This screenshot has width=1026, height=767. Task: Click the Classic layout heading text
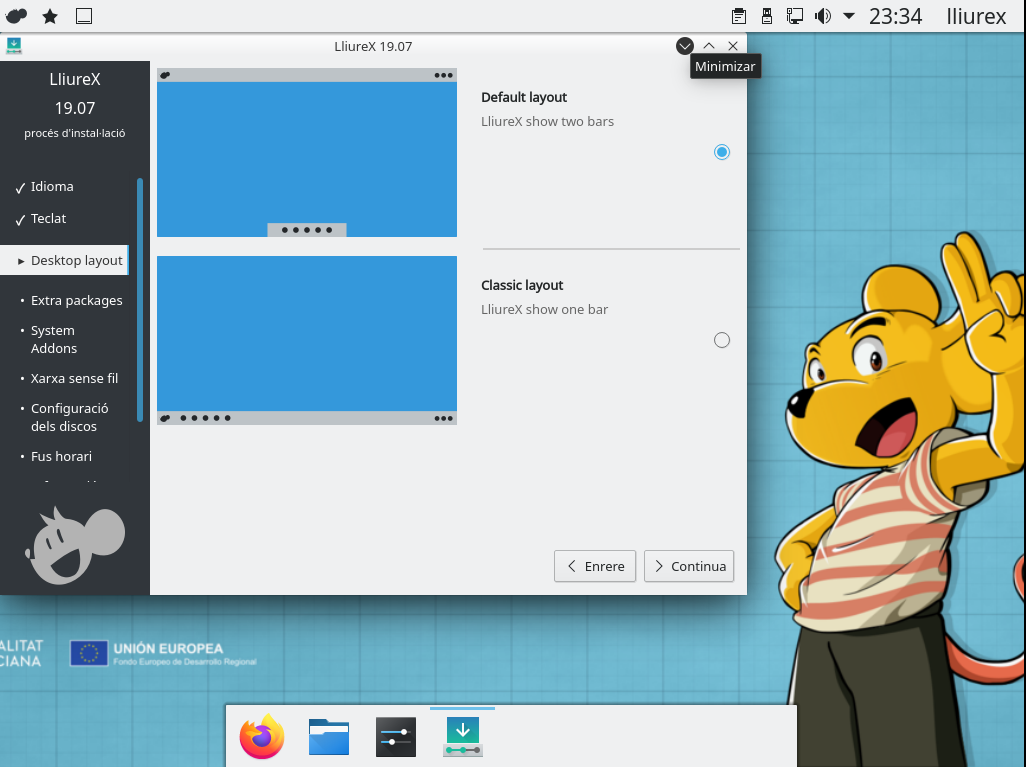522,285
